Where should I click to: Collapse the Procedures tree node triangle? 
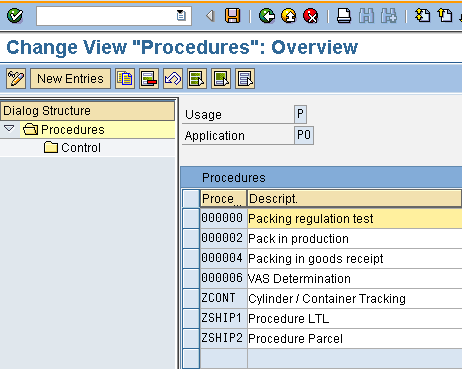(9, 128)
